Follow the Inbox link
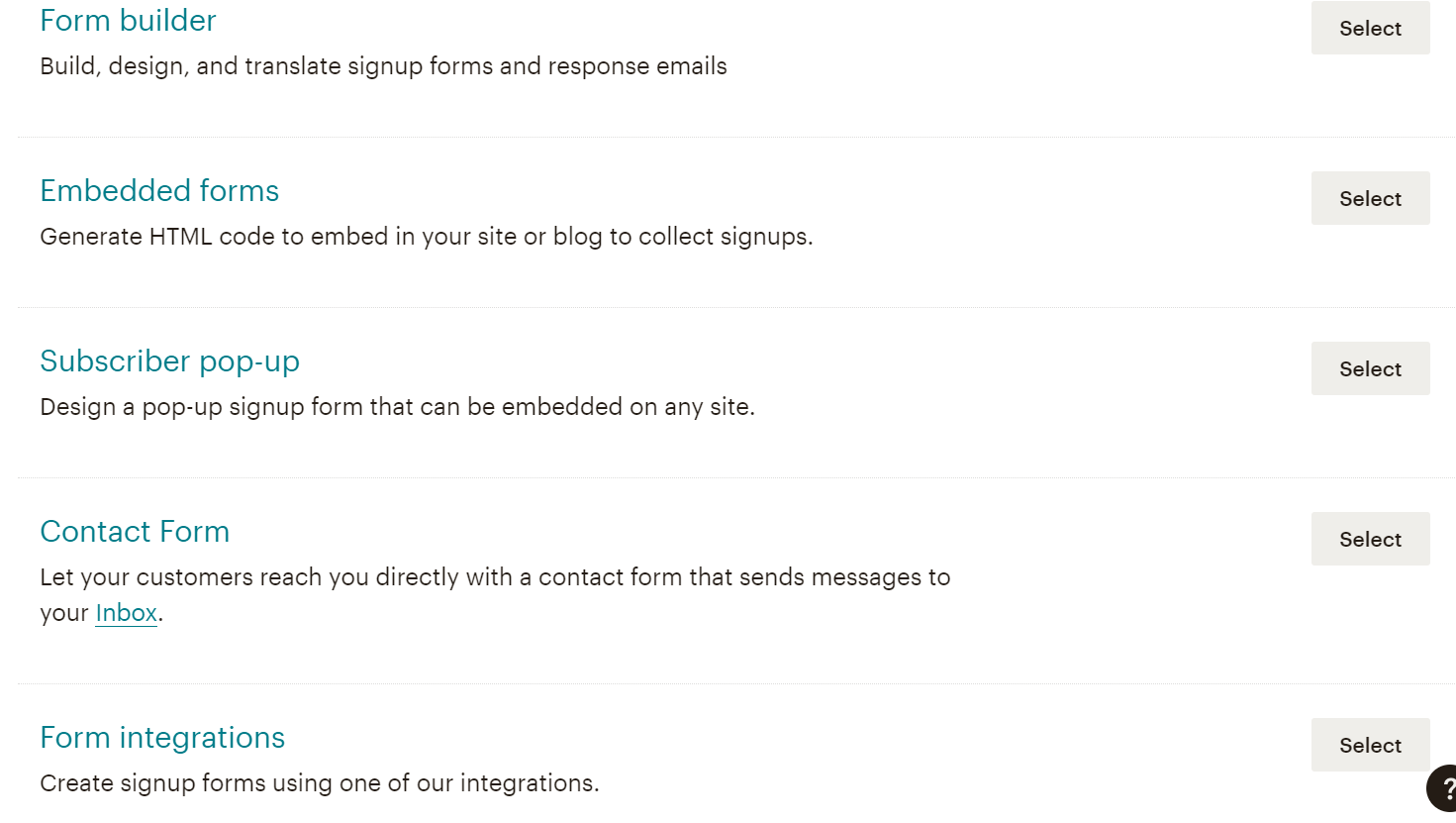 [x=126, y=613]
